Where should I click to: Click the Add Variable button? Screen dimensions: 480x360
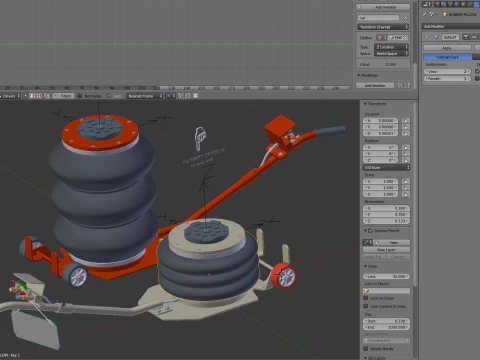[383, 7]
